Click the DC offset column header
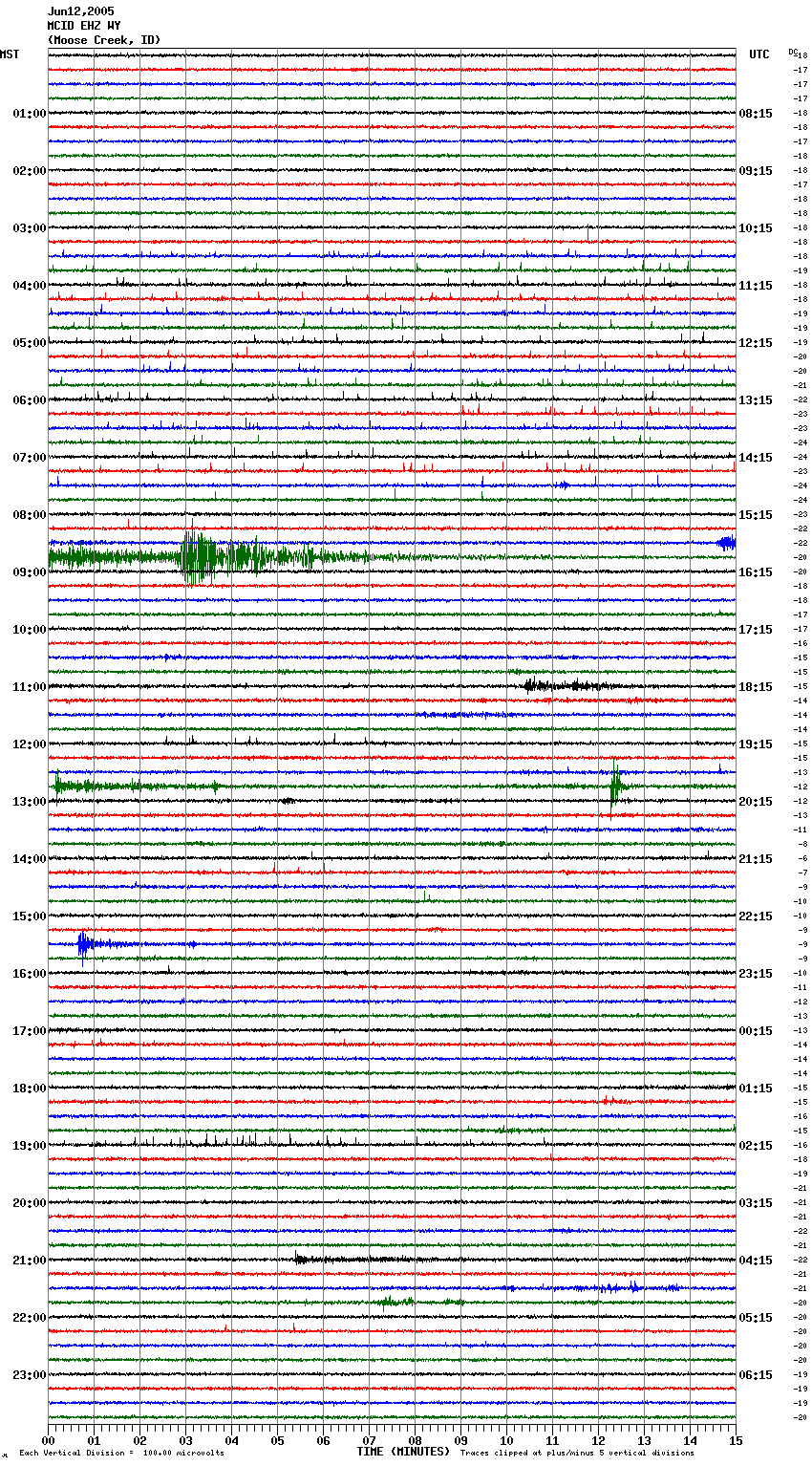812x1466 pixels. coord(793,52)
